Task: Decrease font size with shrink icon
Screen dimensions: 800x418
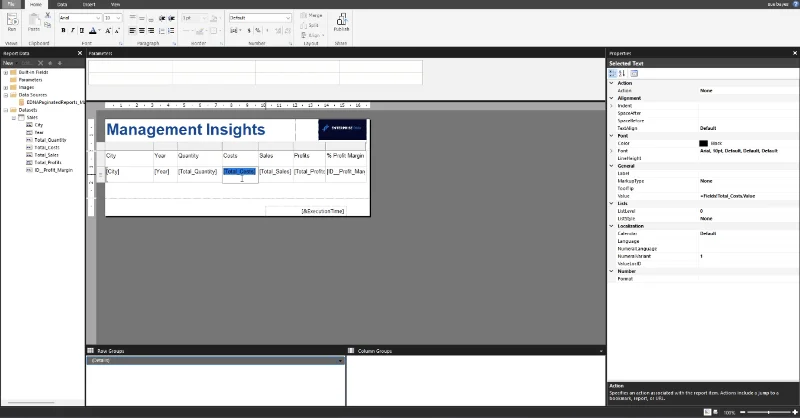Action: click(117, 31)
